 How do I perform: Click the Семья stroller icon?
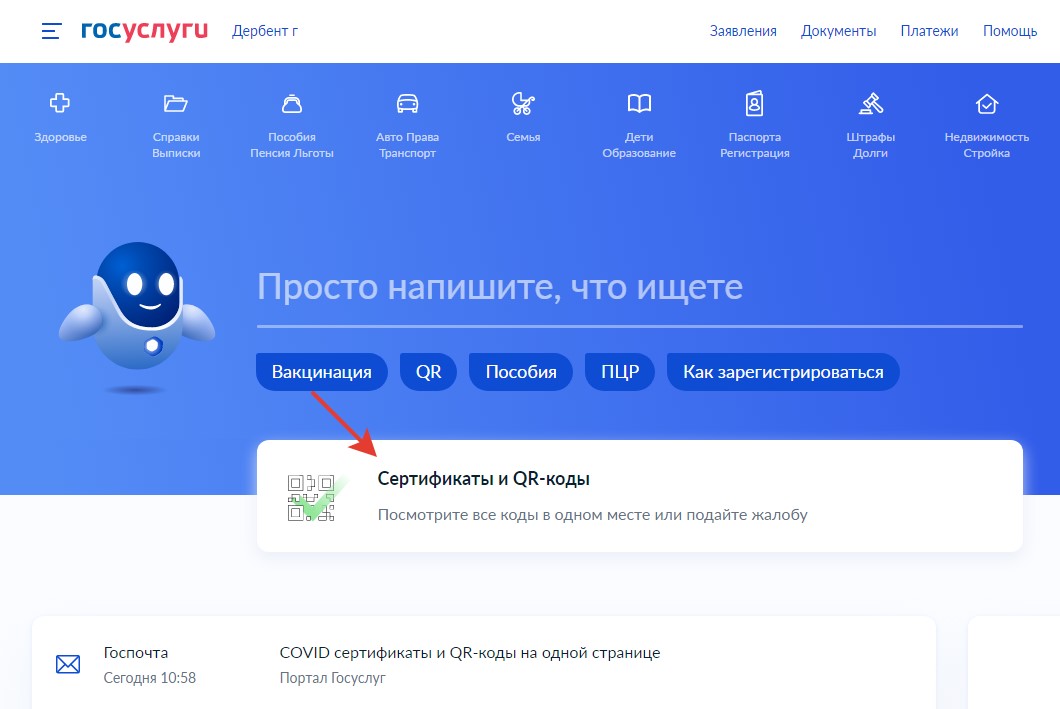[523, 103]
